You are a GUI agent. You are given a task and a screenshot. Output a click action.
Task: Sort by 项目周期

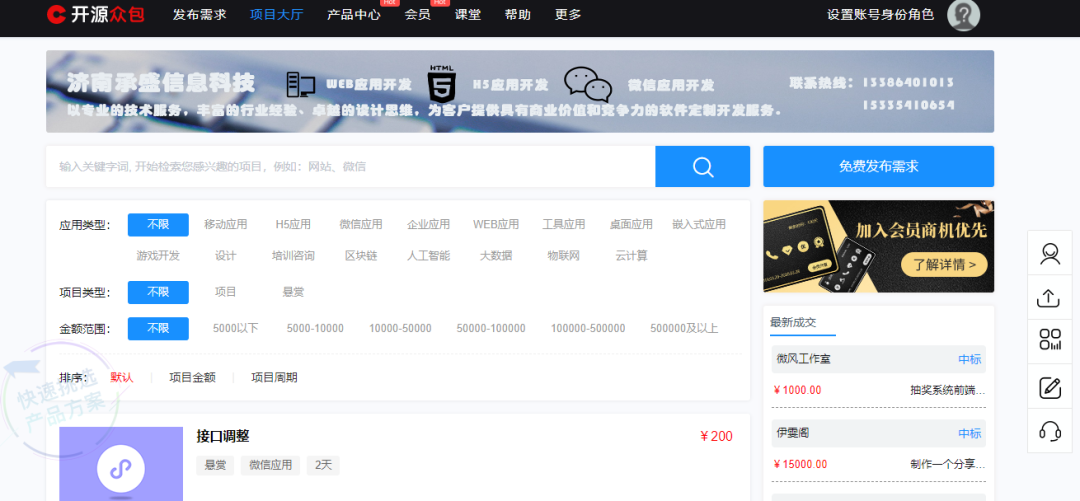point(274,378)
